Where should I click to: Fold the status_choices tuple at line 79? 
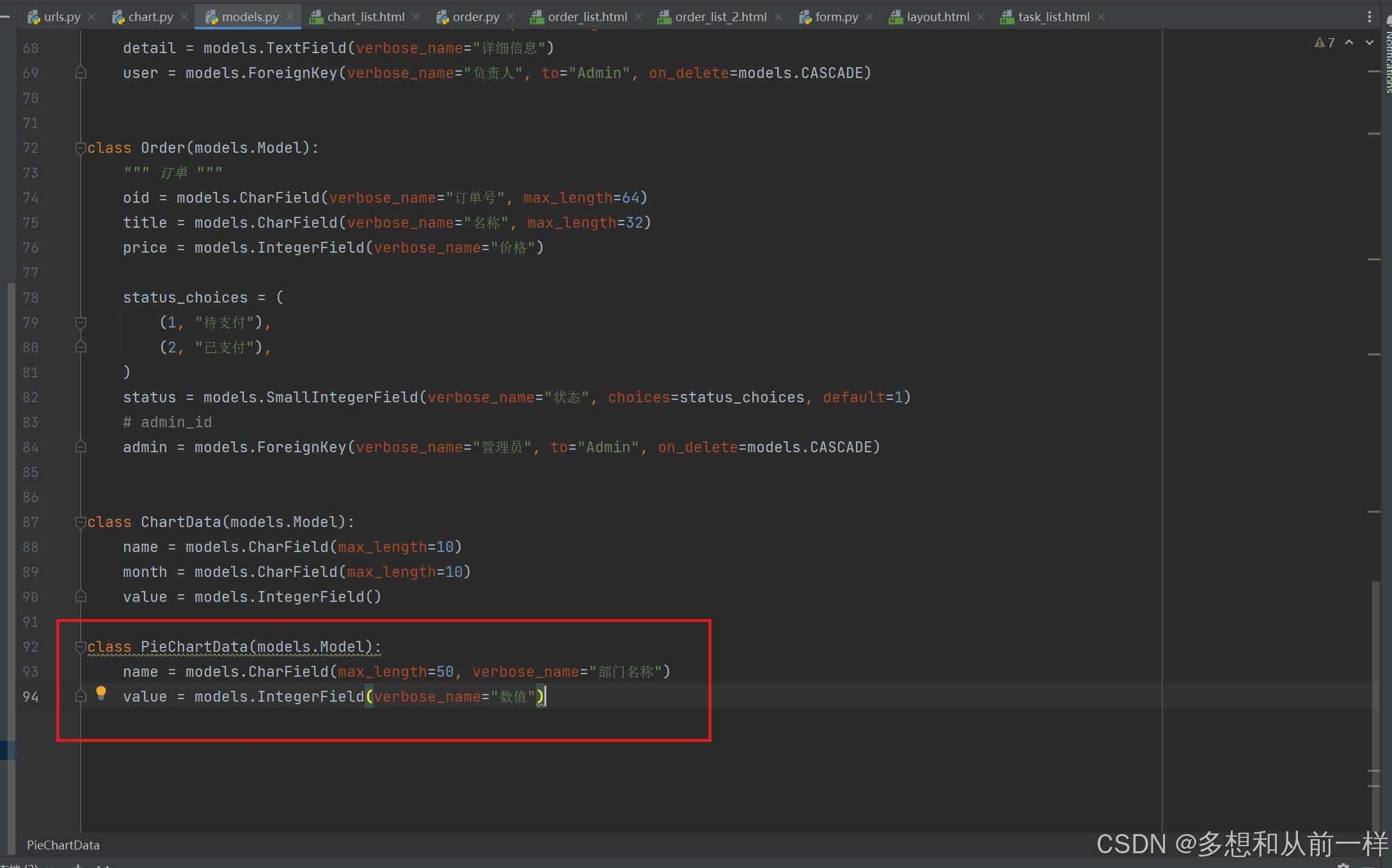(x=81, y=323)
